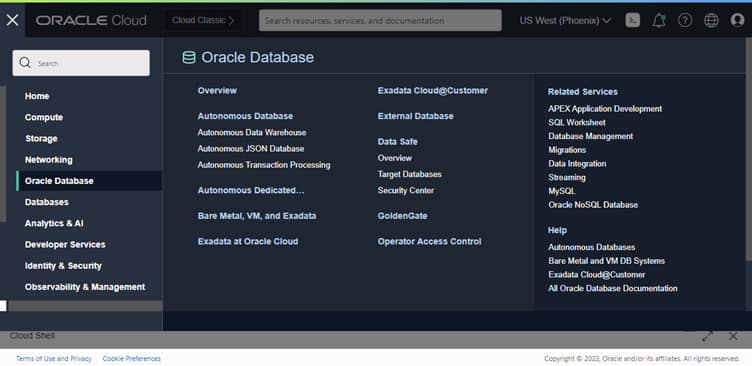The image size is (752, 366).
Task: Open Data Integration
Action: [x=577, y=164]
